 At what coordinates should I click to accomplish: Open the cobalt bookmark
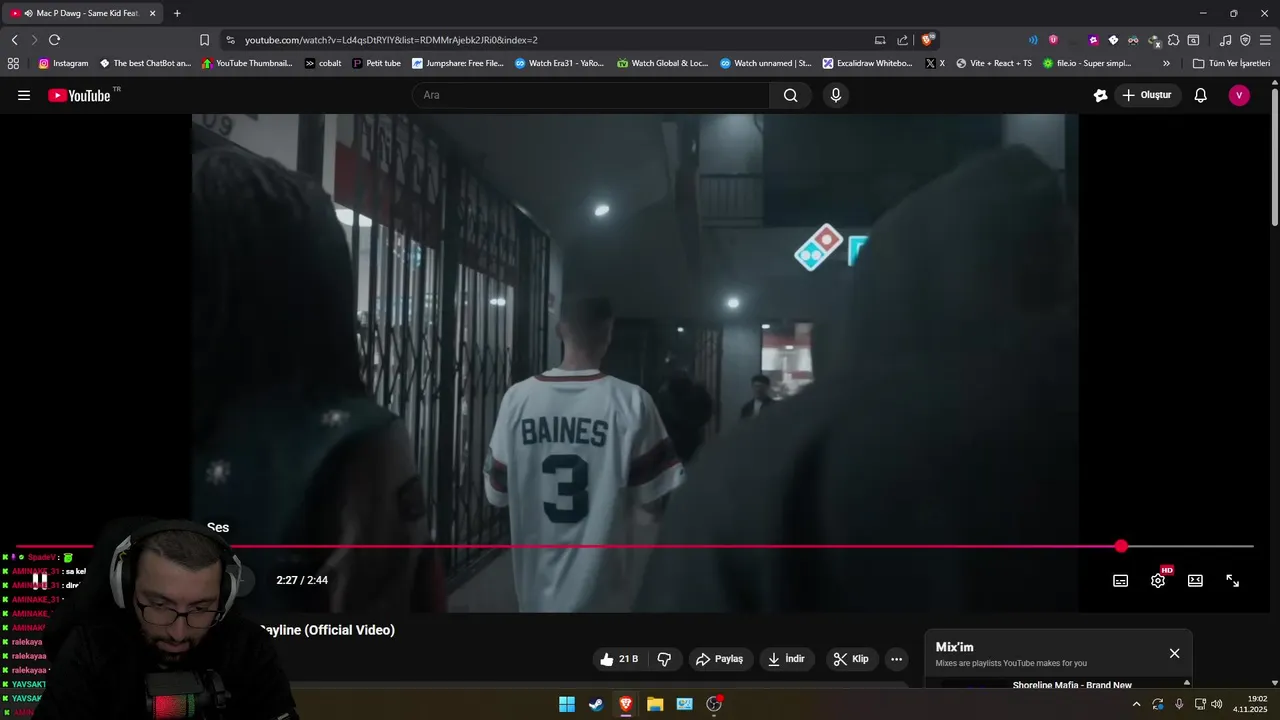click(323, 63)
